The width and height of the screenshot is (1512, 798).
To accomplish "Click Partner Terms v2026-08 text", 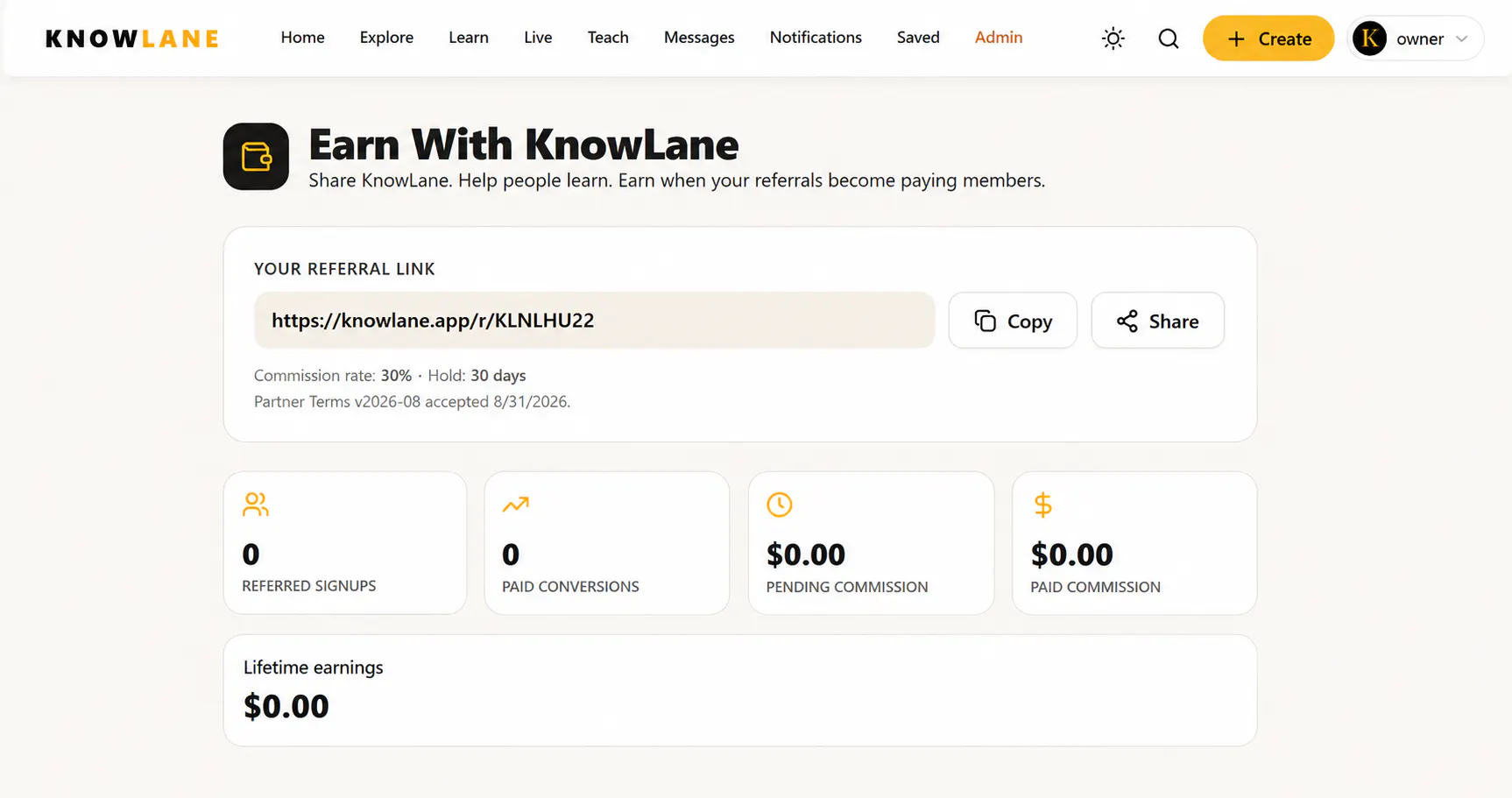I will (x=412, y=402).
